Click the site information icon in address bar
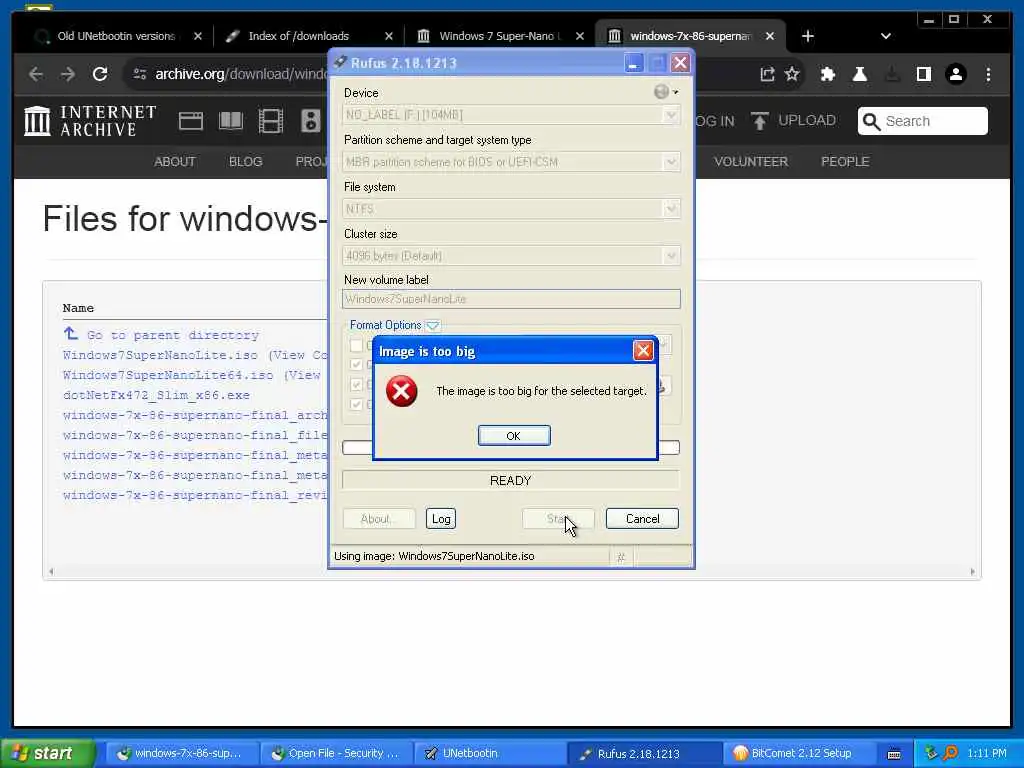This screenshot has height=768, width=1024. click(140, 74)
